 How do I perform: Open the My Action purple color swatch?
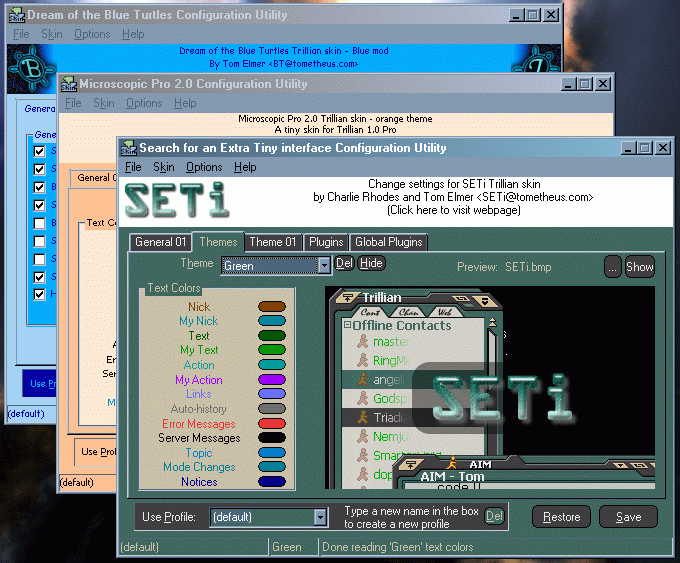[x=272, y=380]
